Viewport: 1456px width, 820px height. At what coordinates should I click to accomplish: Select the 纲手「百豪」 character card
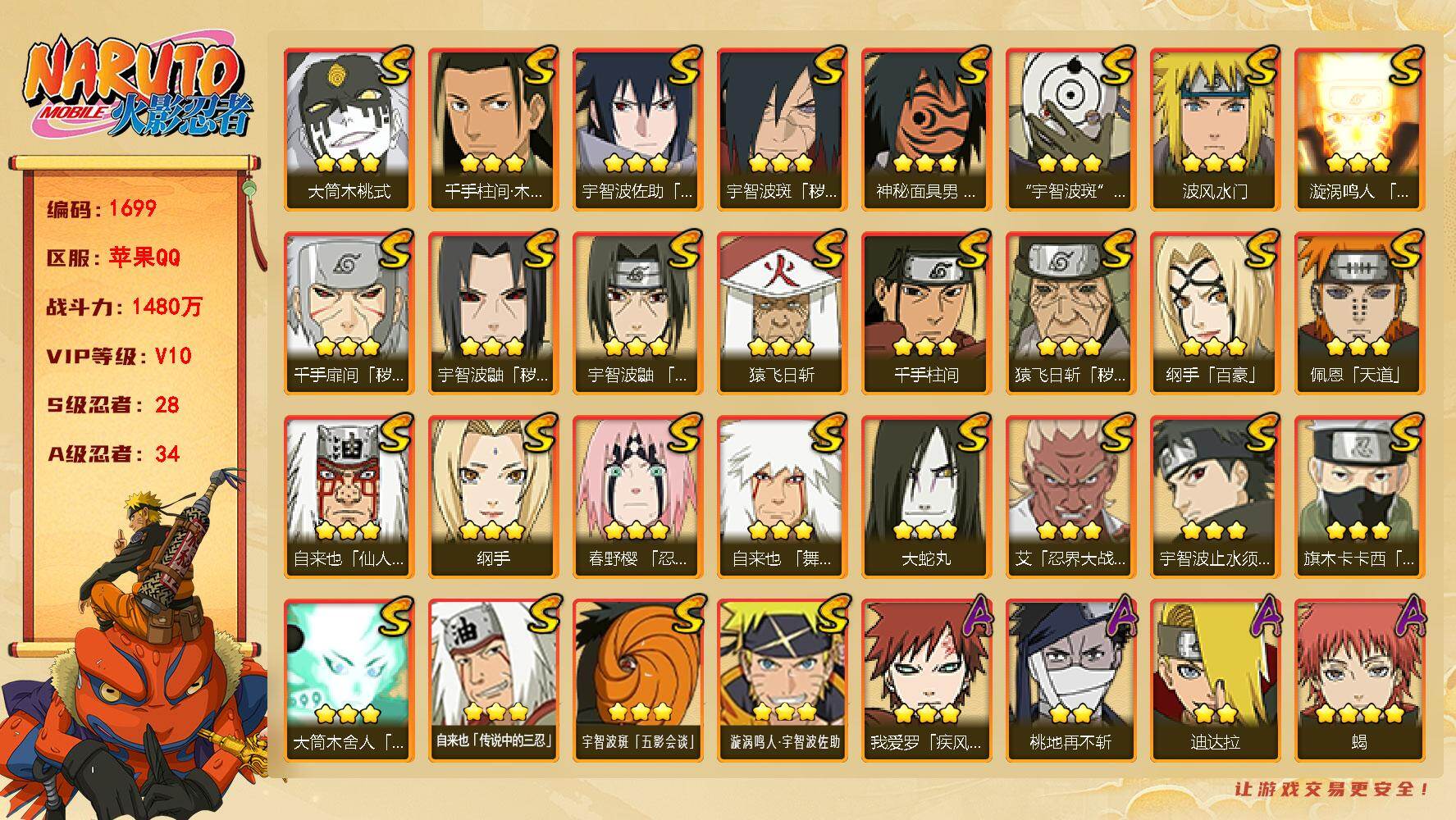click(1215, 313)
